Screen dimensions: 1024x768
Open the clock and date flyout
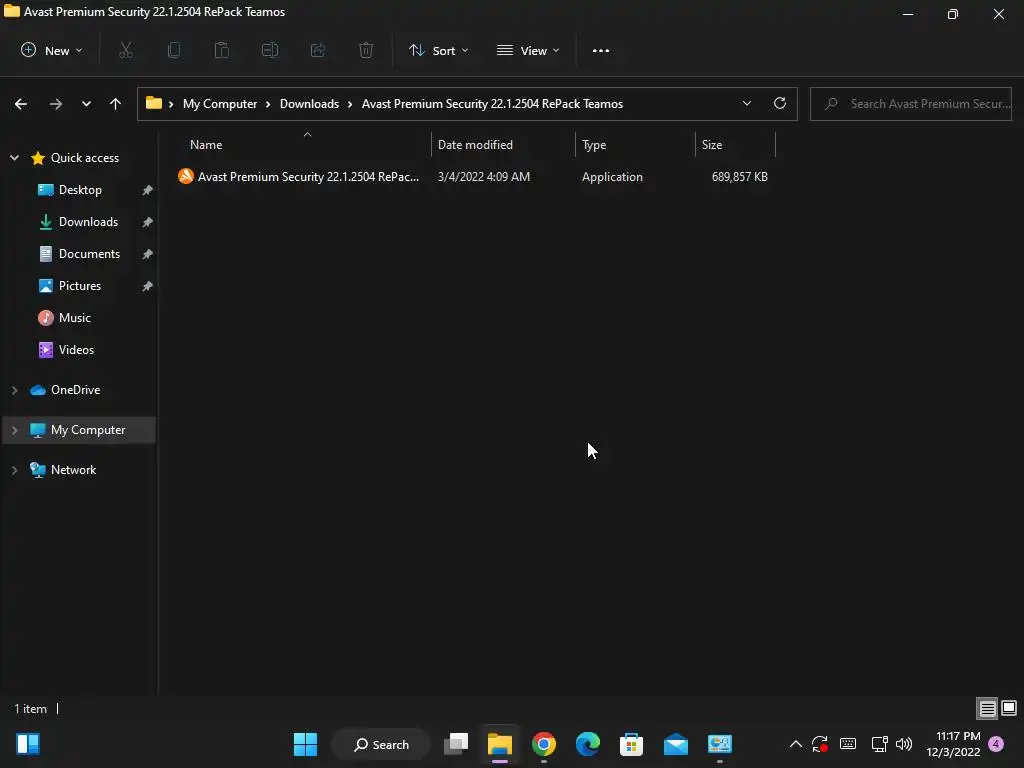[953, 744]
